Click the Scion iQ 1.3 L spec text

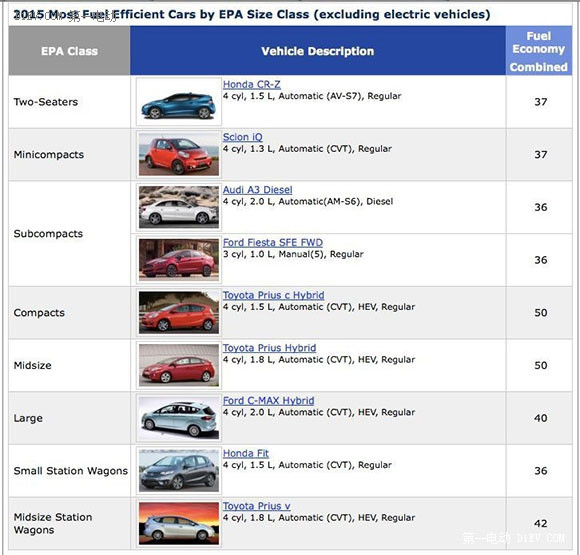(307, 149)
